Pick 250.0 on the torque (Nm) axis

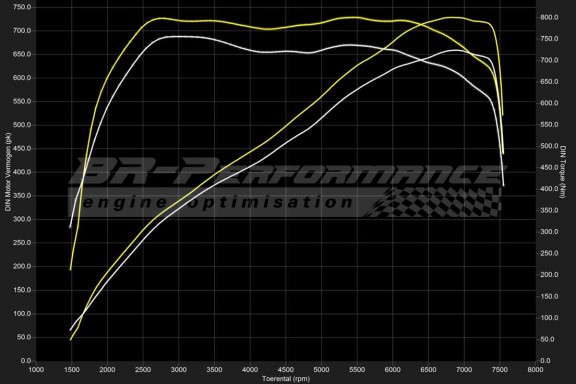[549, 253]
